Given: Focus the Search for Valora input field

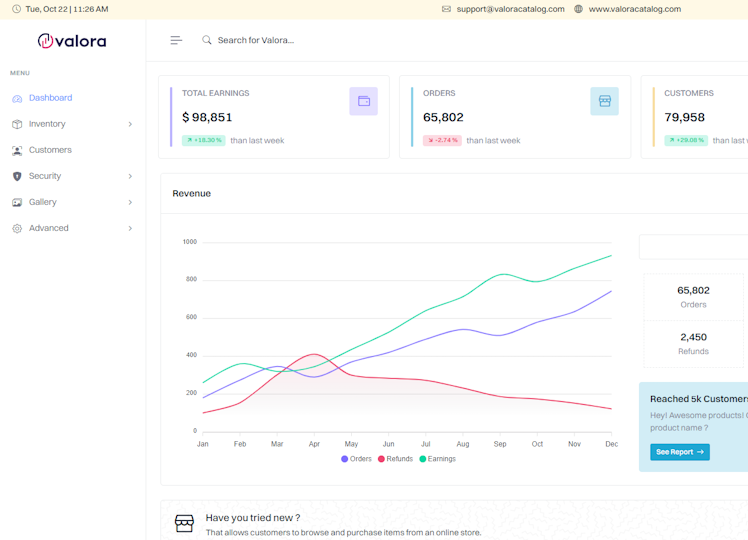Looking at the screenshot, I should 300,40.
